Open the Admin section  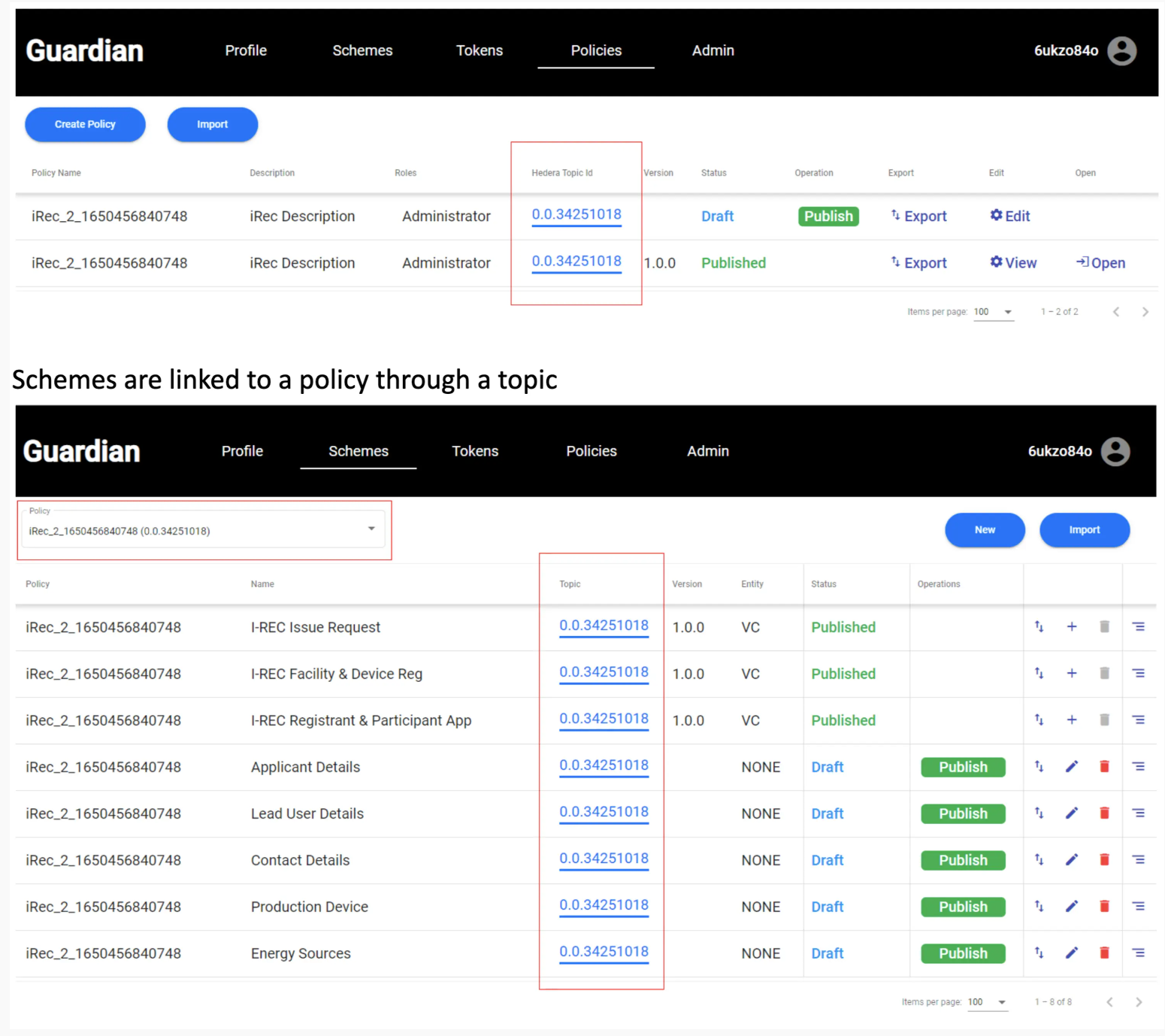pos(713,50)
